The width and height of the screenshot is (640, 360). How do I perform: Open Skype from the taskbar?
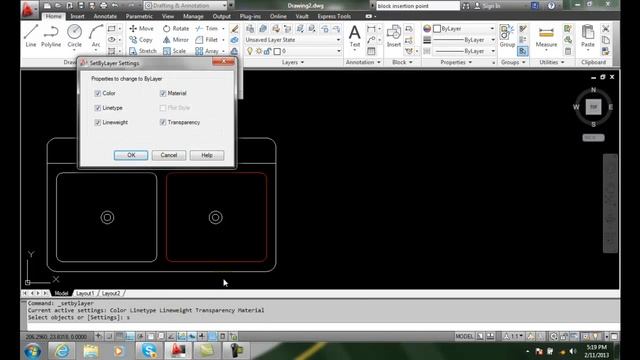click(149, 351)
